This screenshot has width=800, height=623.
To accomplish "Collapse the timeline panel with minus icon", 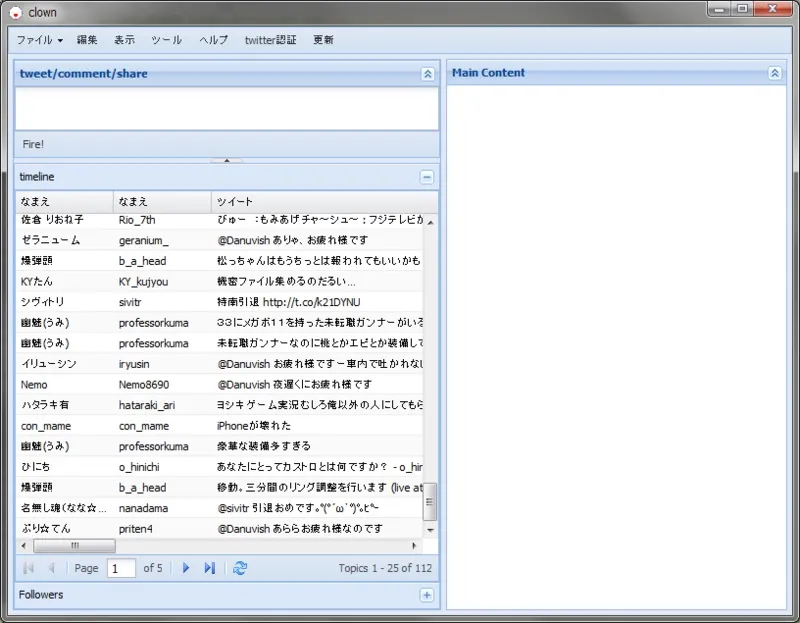I will pyautogui.click(x=427, y=177).
